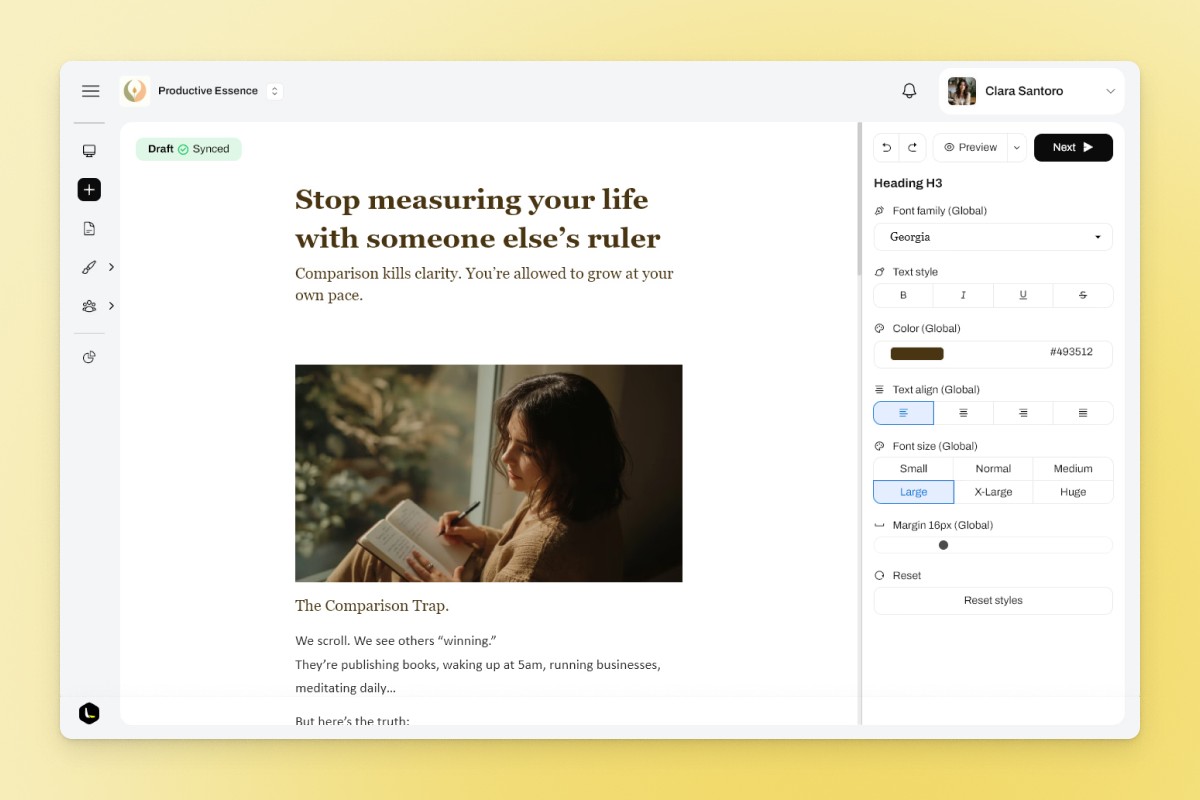Viewport: 1200px width, 800px height.
Task: Choose Medium font size
Action: point(1073,468)
